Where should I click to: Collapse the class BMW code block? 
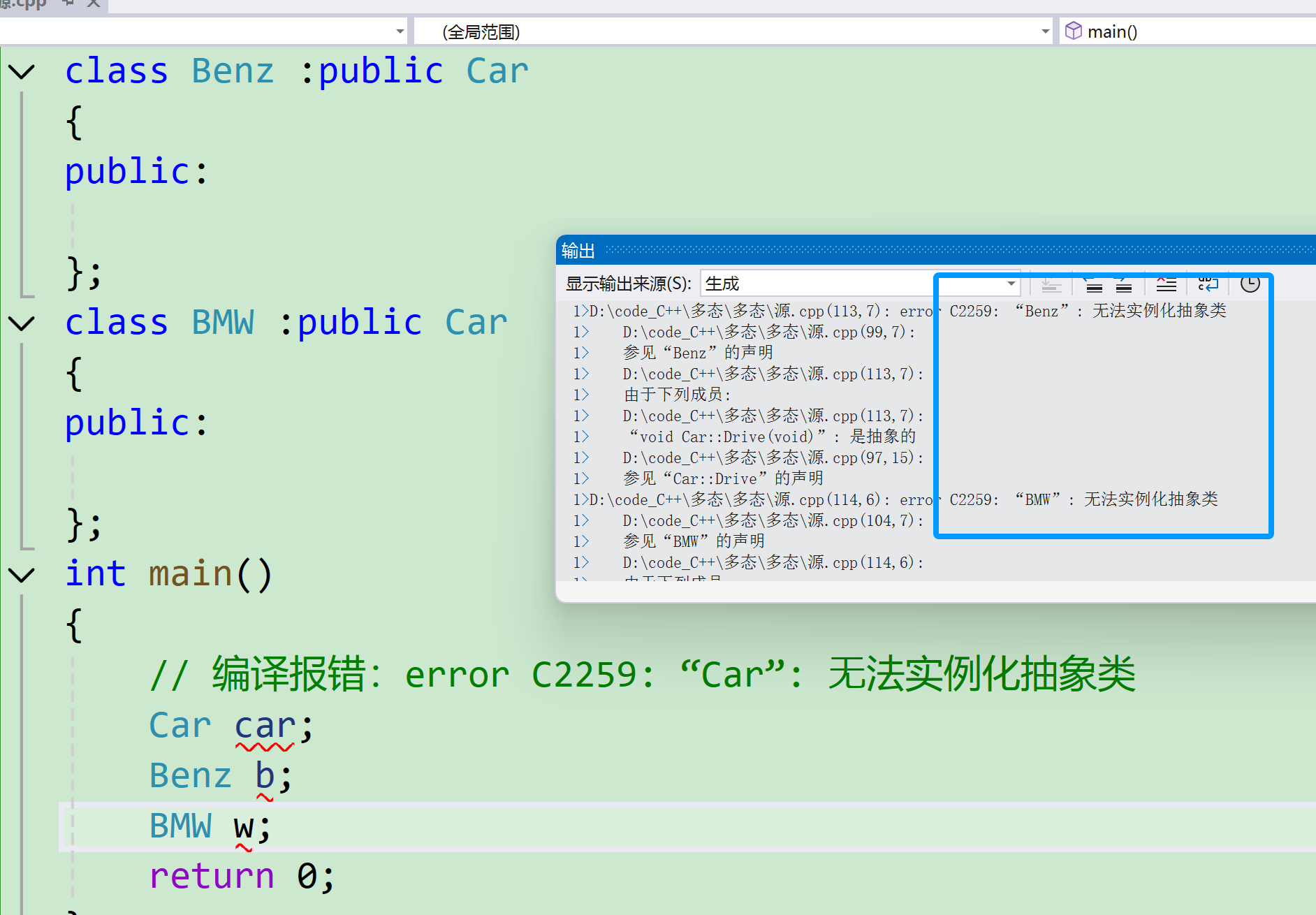(22, 323)
